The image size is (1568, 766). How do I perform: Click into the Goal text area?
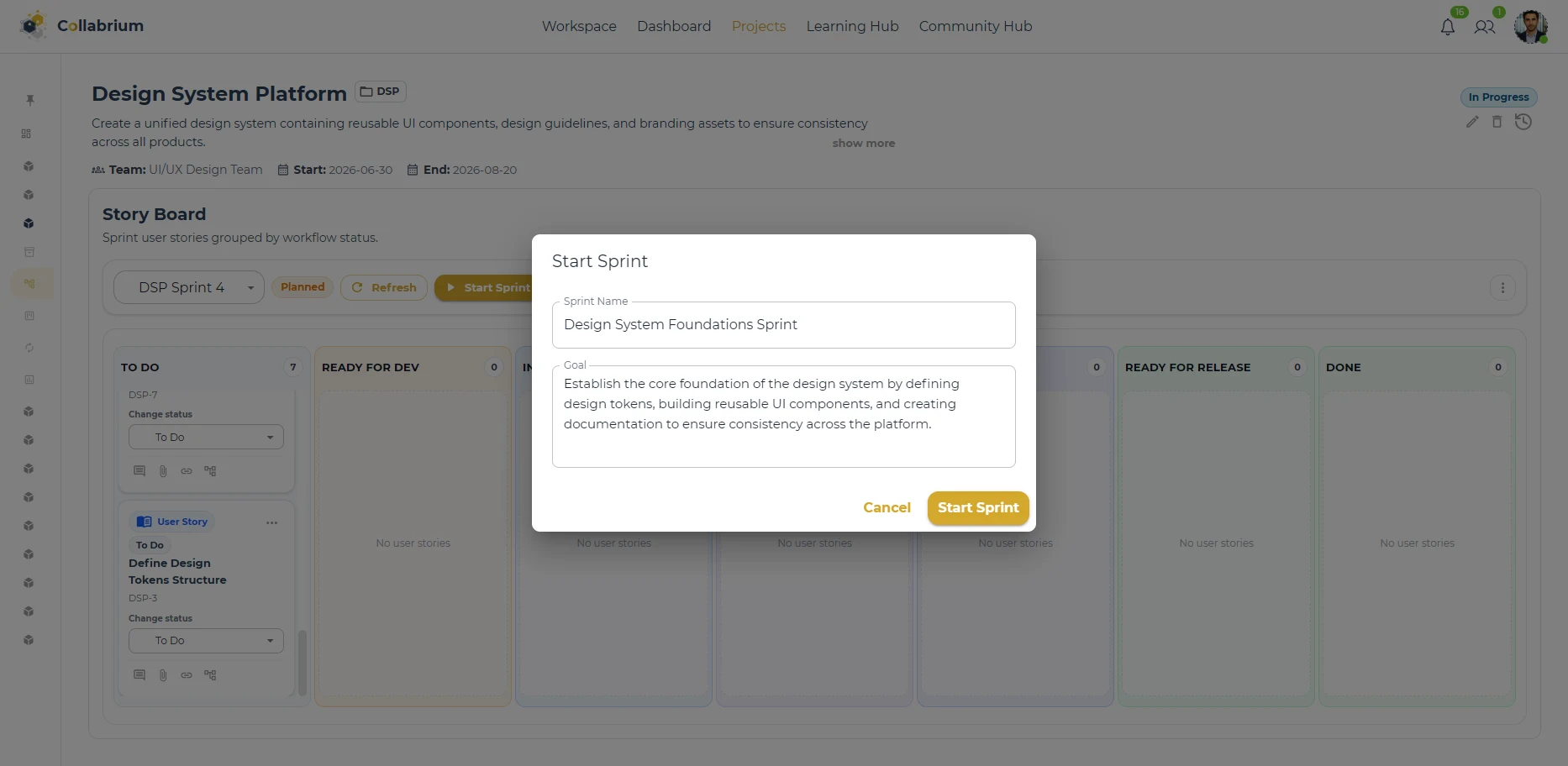pyautogui.click(x=783, y=417)
